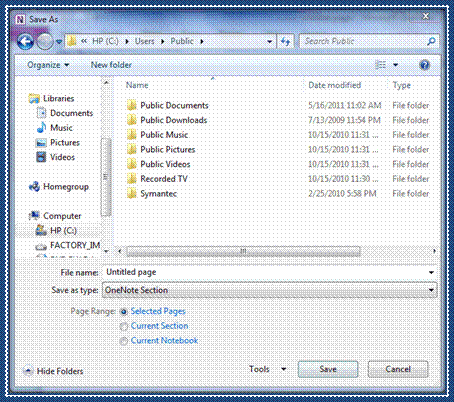
Task: Click the Public Pictures folder icon
Action: pyautogui.click(x=132, y=149)
